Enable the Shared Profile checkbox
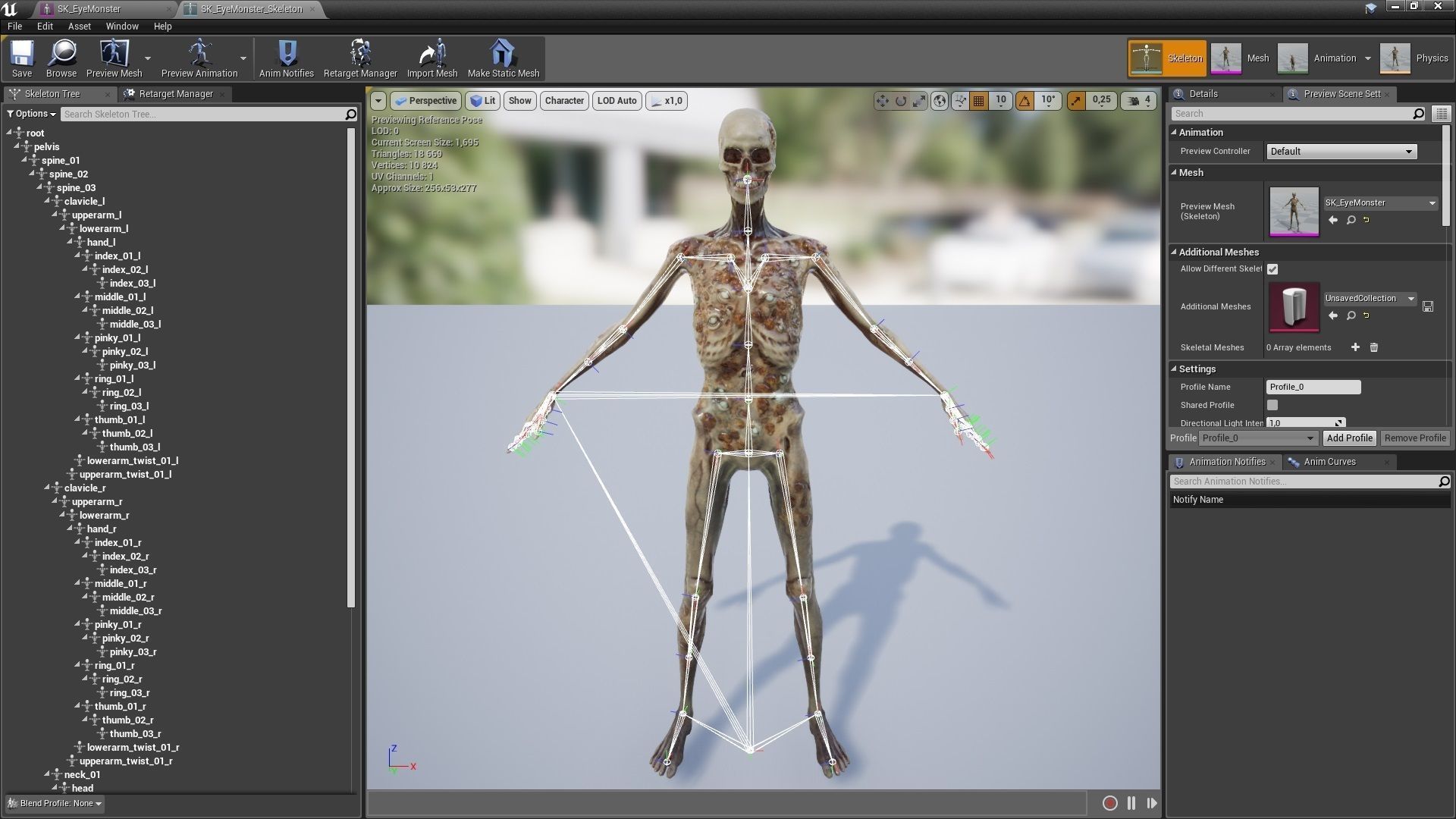This screenshot has height=819, width=1456. [x=1272, y=405]
